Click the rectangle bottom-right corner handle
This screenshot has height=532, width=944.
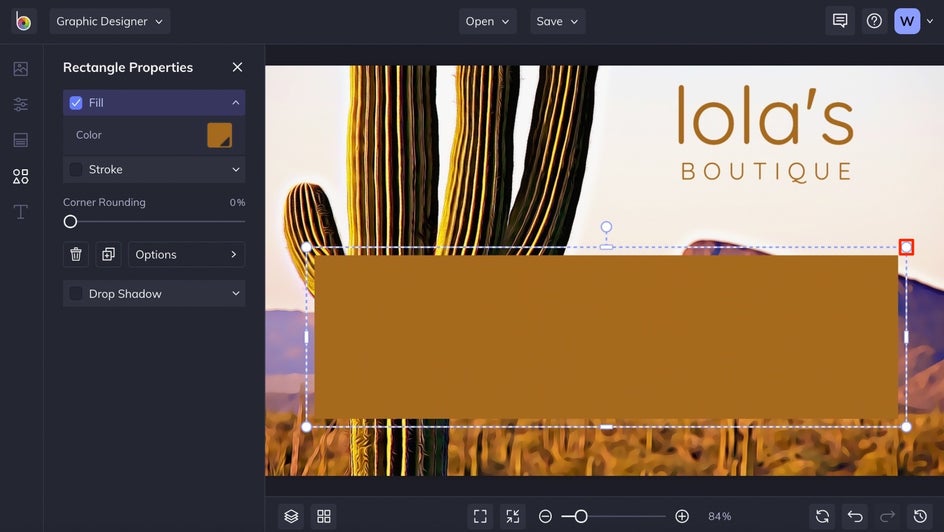pyautogui.click(x=906, y=427)
